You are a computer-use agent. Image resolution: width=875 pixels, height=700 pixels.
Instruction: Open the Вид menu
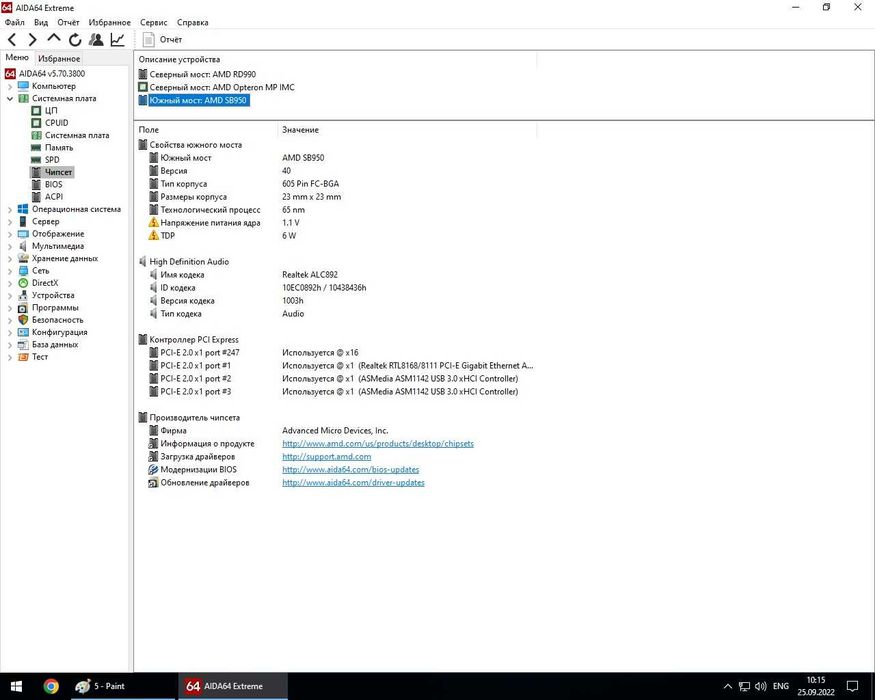pyautogui.click(x=41, y=22)
